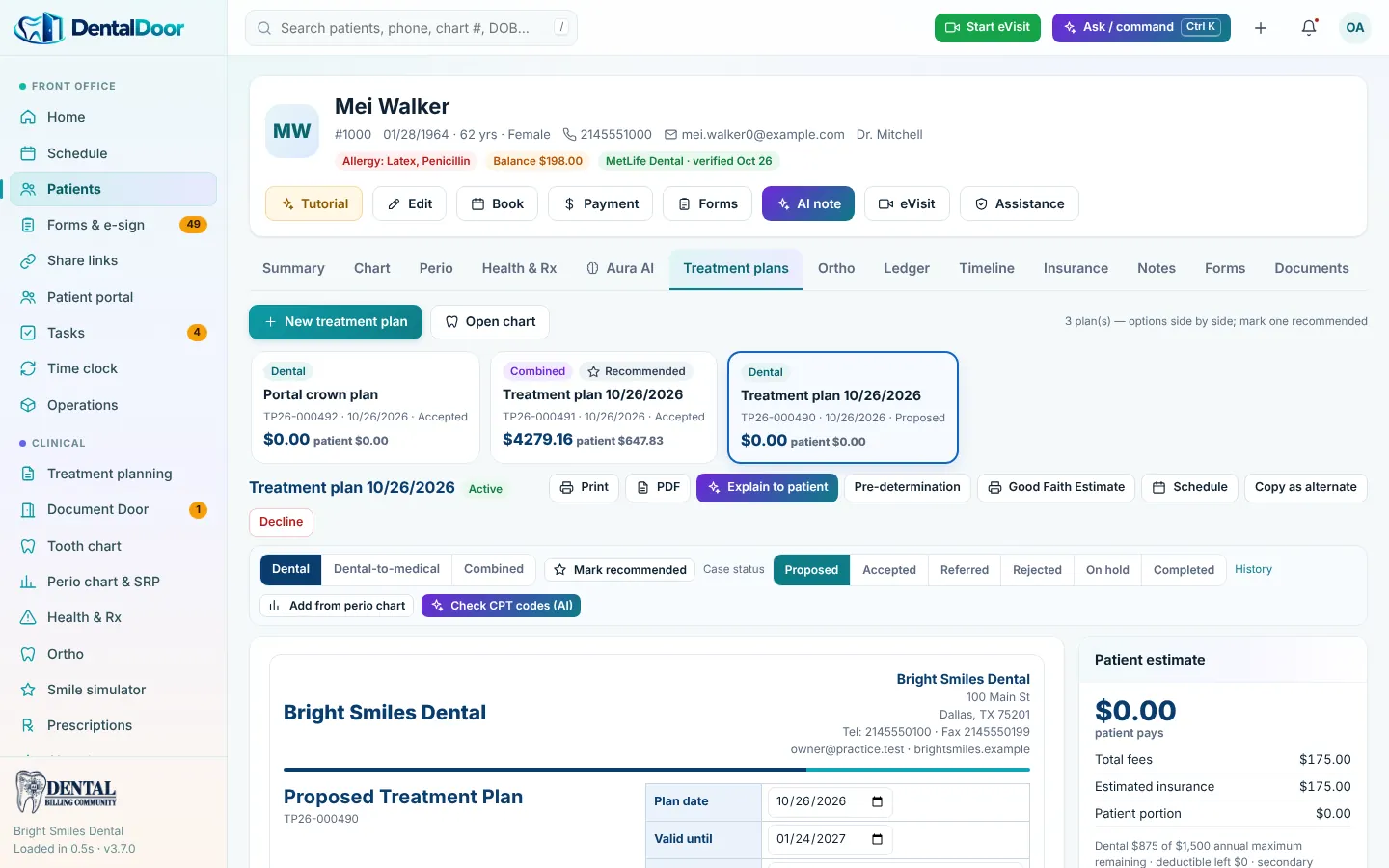Start an eVisit from top bar

(x=987, y=27)
